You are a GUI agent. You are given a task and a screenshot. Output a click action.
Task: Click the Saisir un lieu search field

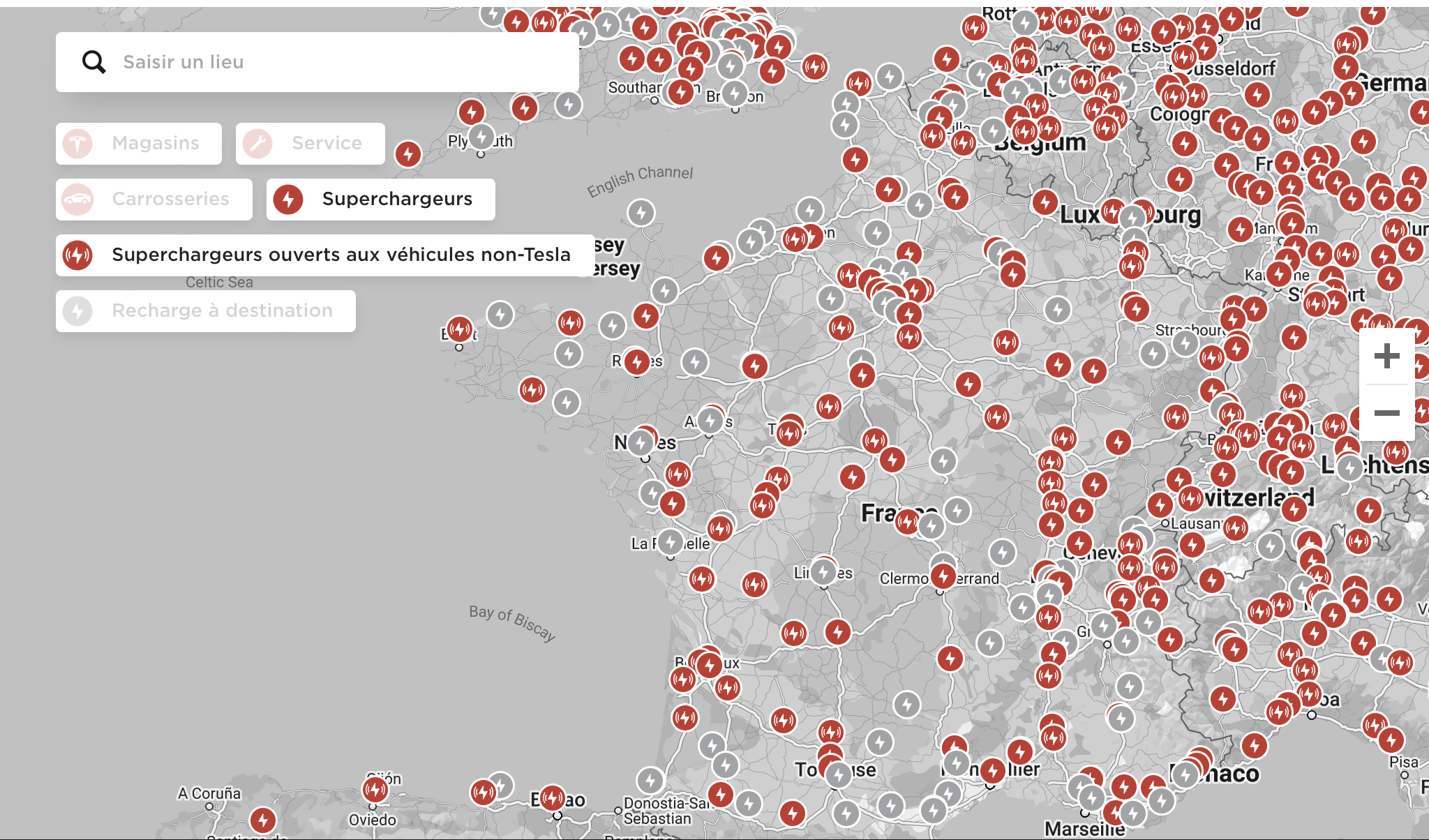(x=335, y=62)
